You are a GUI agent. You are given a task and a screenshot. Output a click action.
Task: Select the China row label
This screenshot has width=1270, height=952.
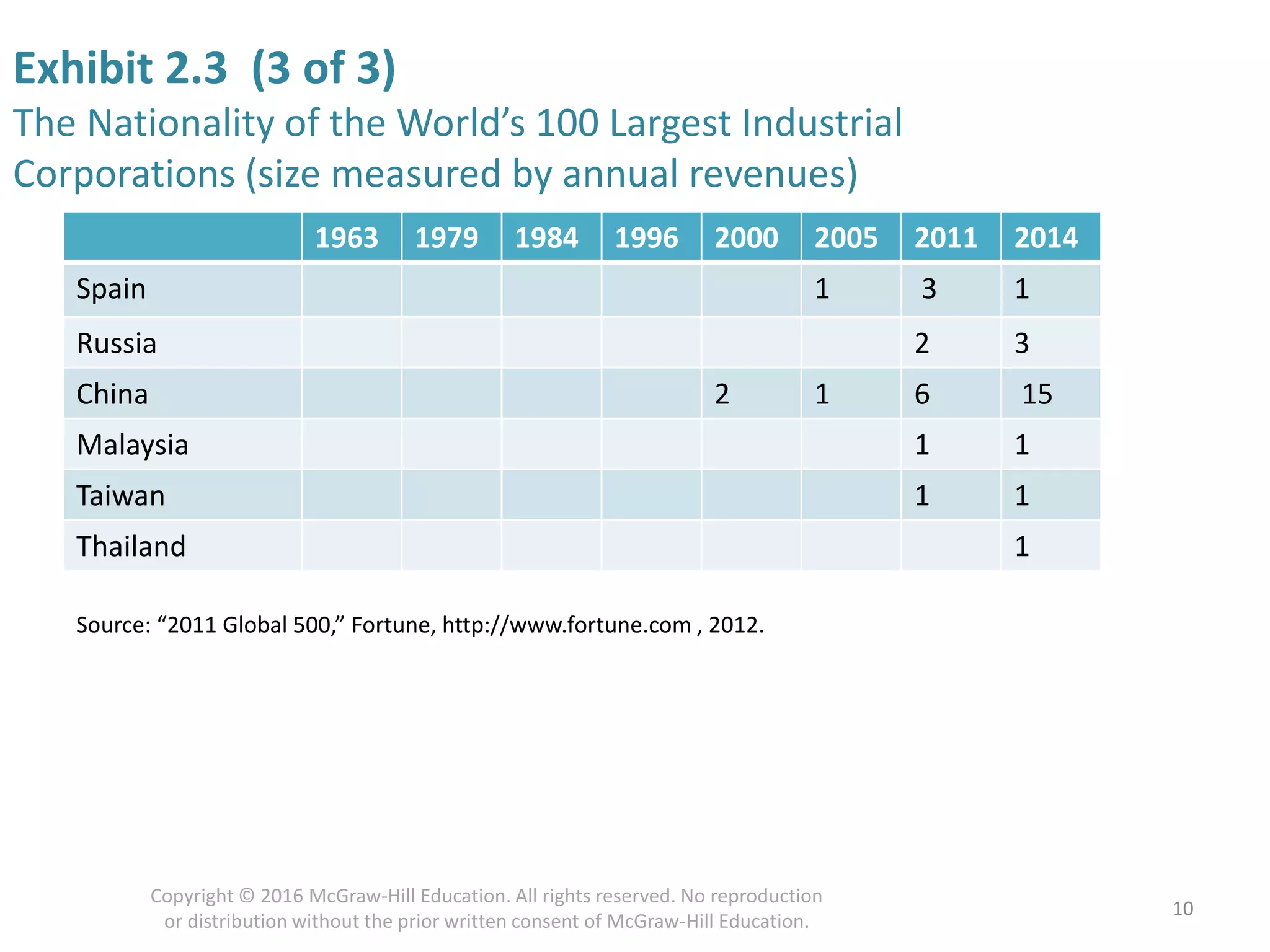tap(112, 394)
